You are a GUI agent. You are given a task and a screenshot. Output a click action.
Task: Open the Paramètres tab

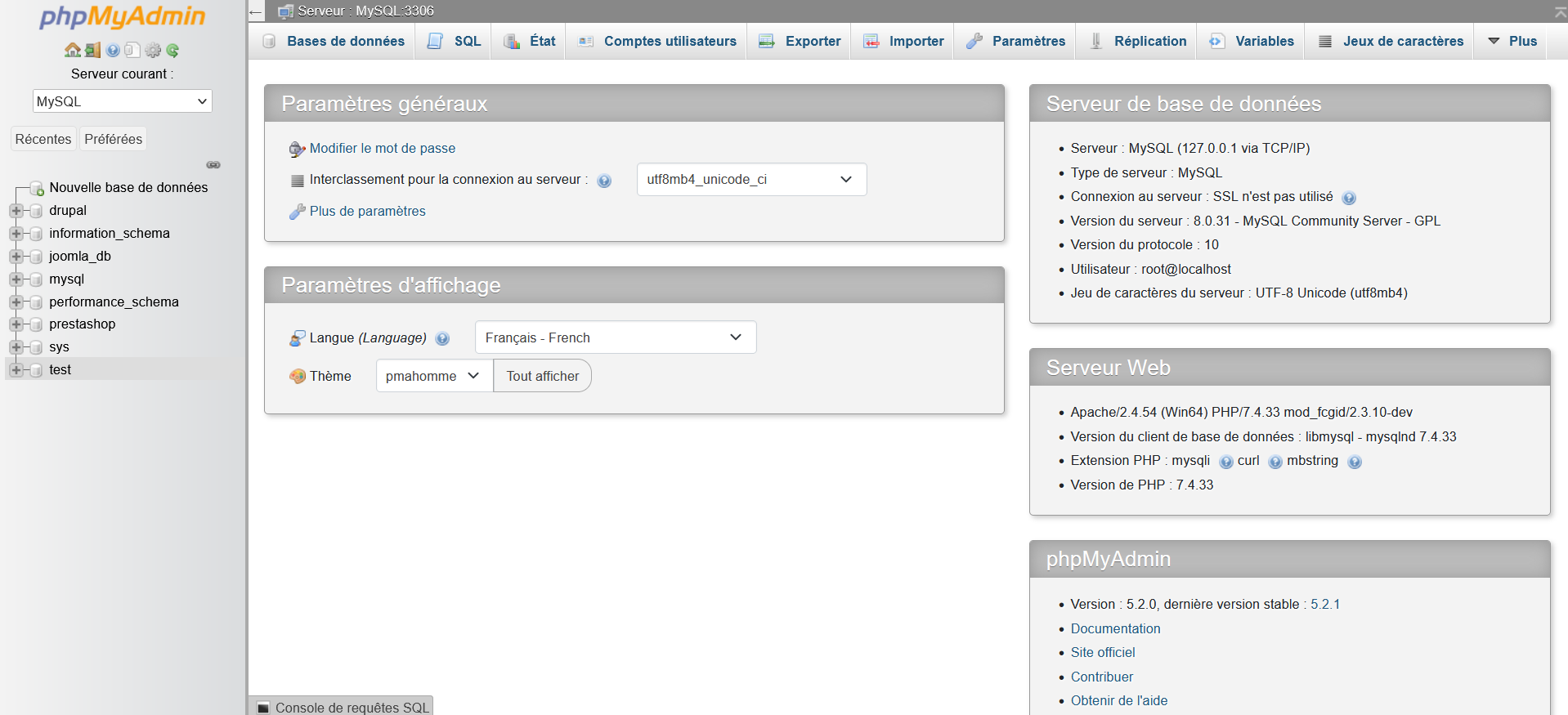(x=1015, y=41)
